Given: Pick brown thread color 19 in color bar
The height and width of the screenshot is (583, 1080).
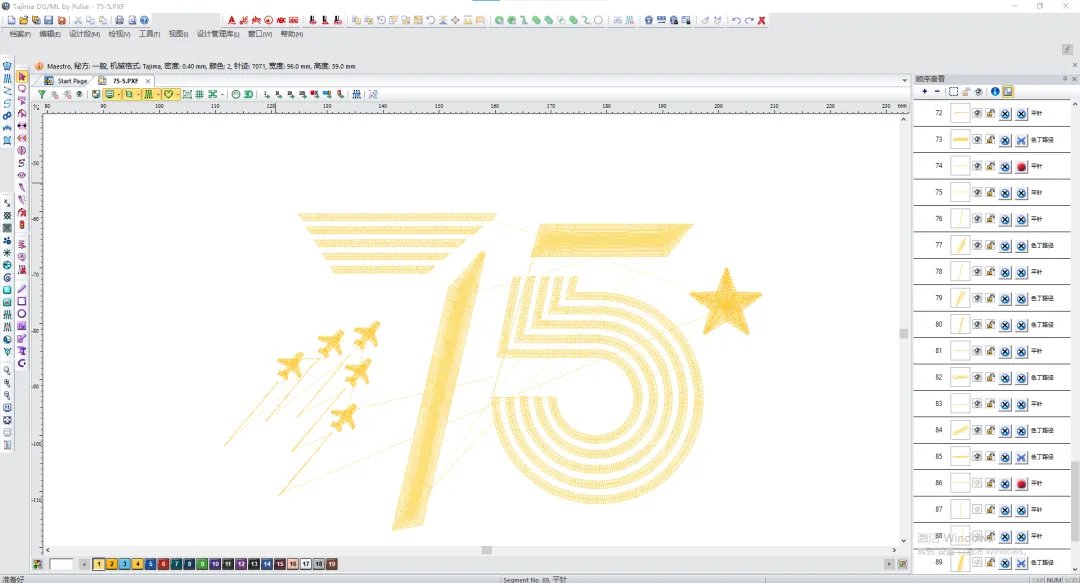Looking at the screenshot, I should [x=331, y=564].
